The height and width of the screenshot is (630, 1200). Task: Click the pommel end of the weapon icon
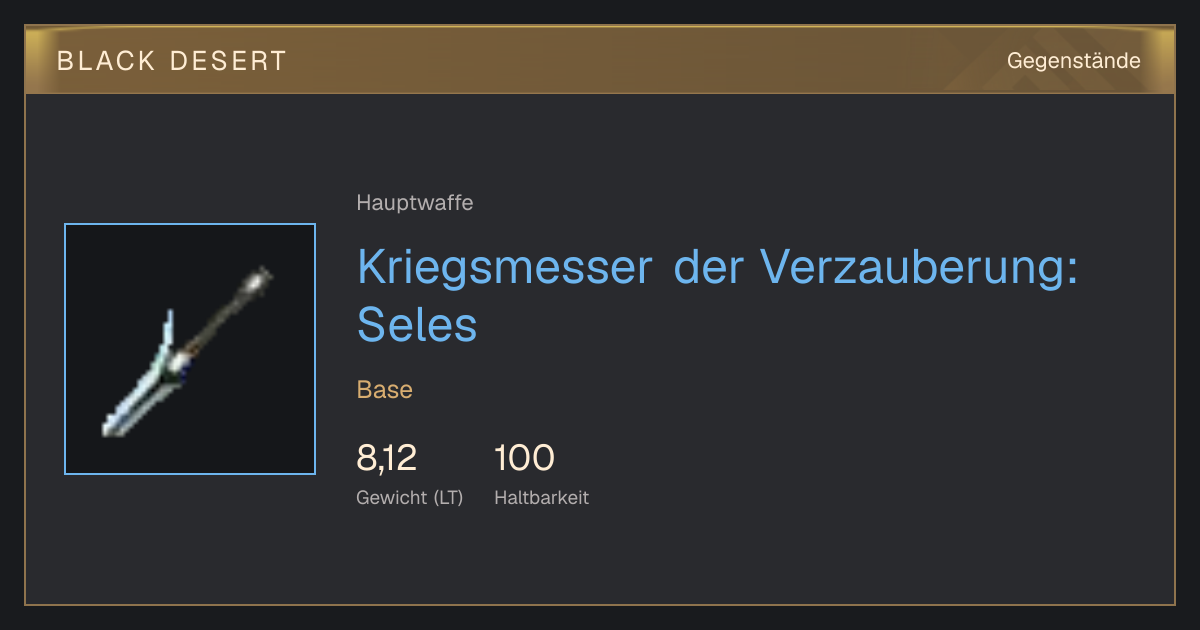(x=262, y=276)
